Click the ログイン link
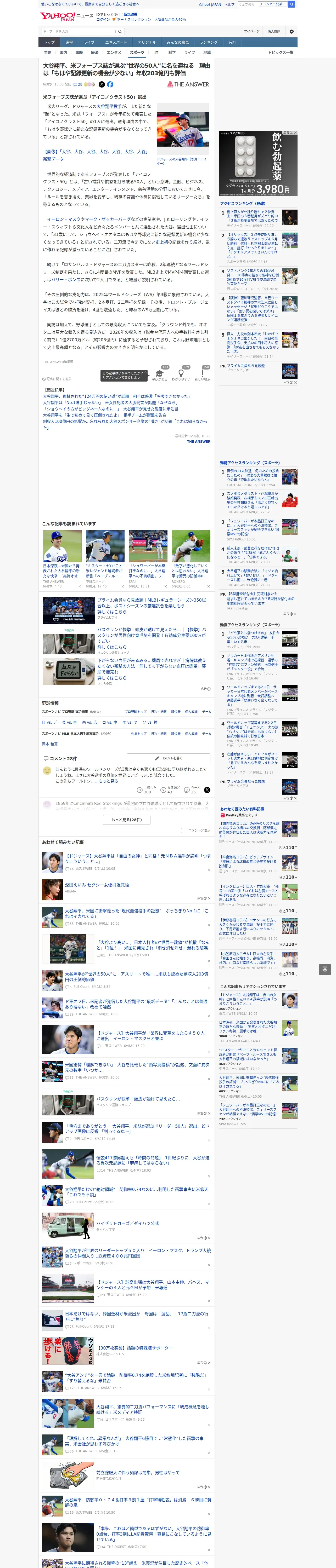 click(x=103, y=20)
